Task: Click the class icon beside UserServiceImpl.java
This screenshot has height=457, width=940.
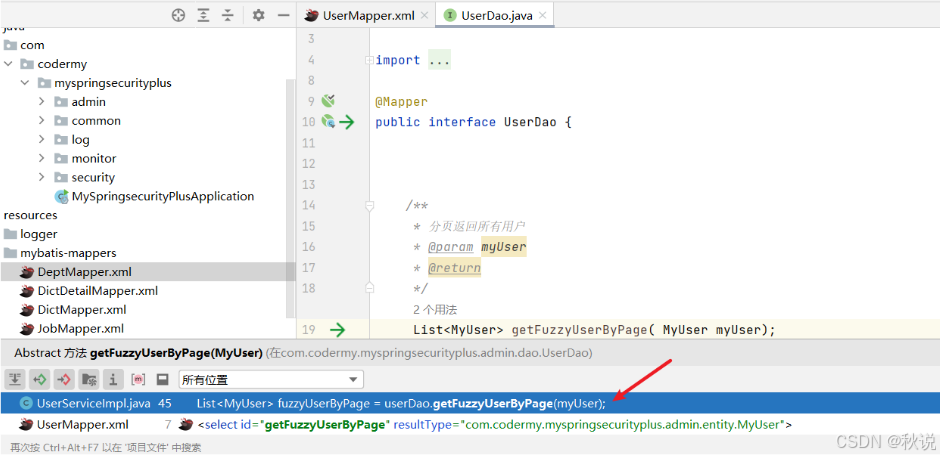Action: [26, 404]
